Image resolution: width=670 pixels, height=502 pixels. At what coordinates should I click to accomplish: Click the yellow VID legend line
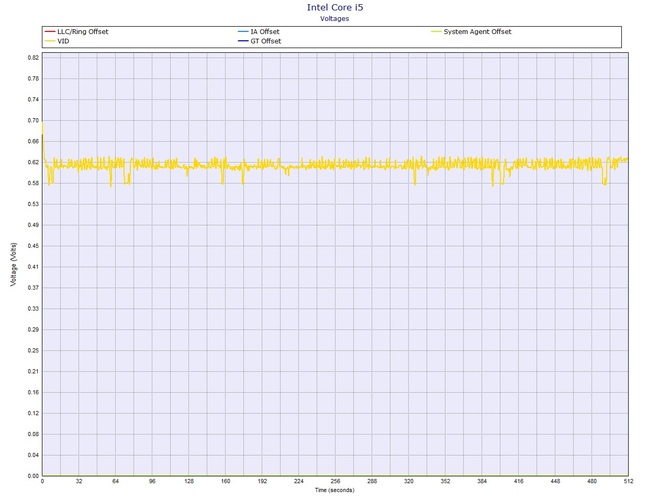point(50,41)
